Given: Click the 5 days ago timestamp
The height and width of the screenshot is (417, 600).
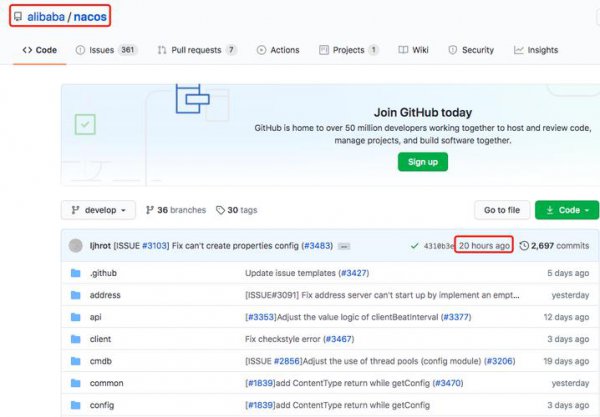Looking at the screenshot, I should pyautogui.click(x=568, y=273).
